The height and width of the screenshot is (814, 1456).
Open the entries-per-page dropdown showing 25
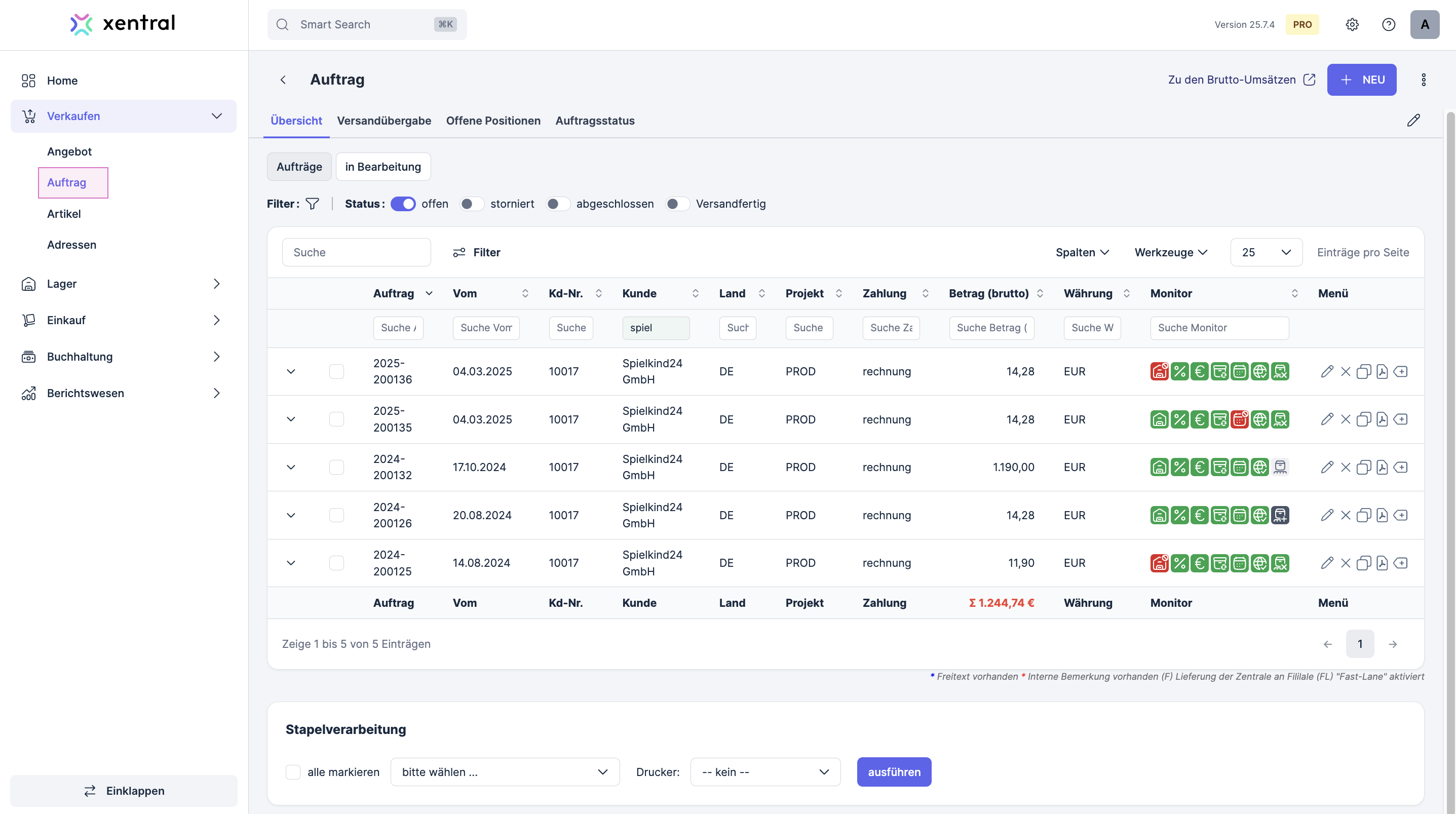pyautogui.click(x=1266, y=252)
